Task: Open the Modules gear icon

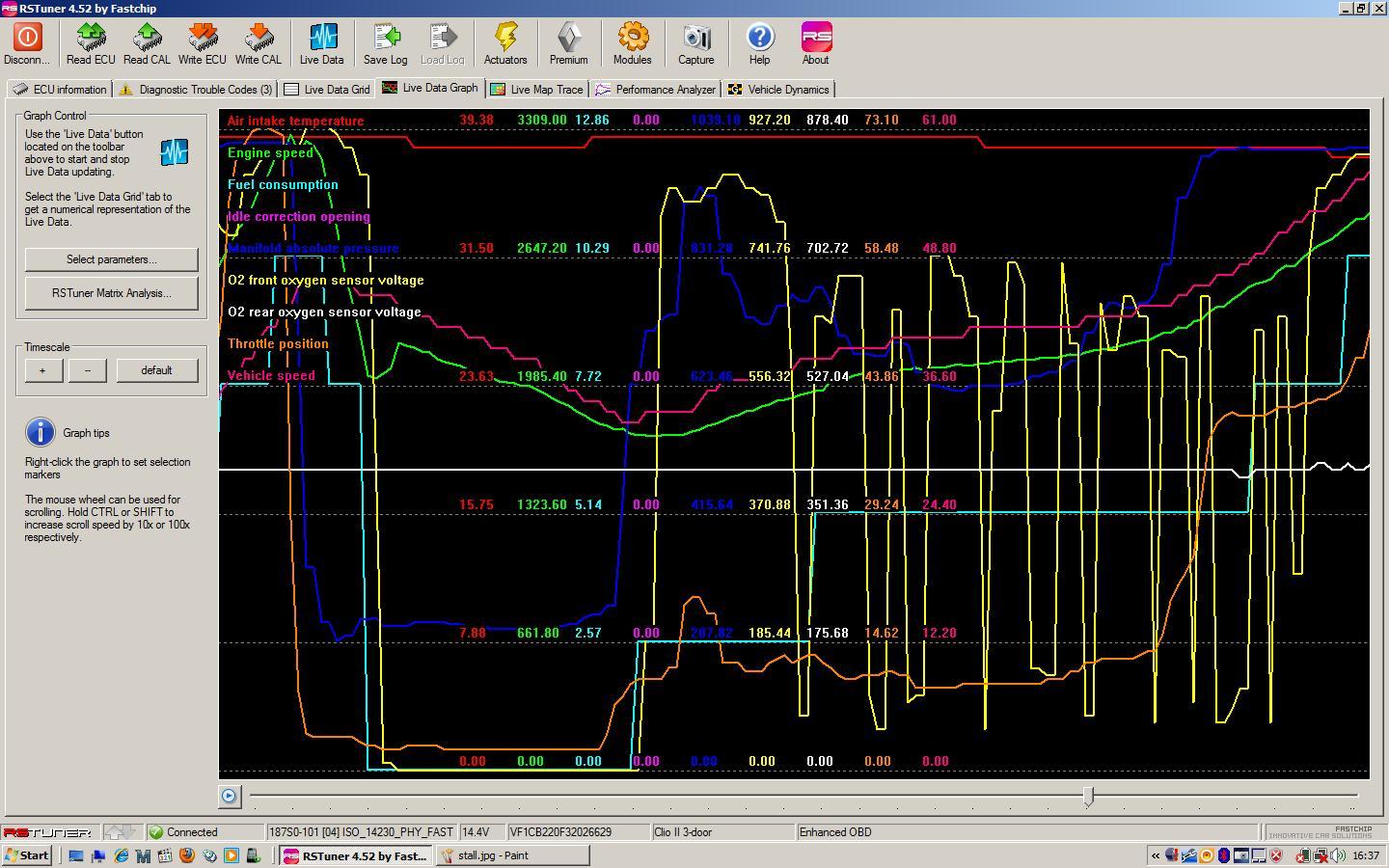Action: [632, 39]
